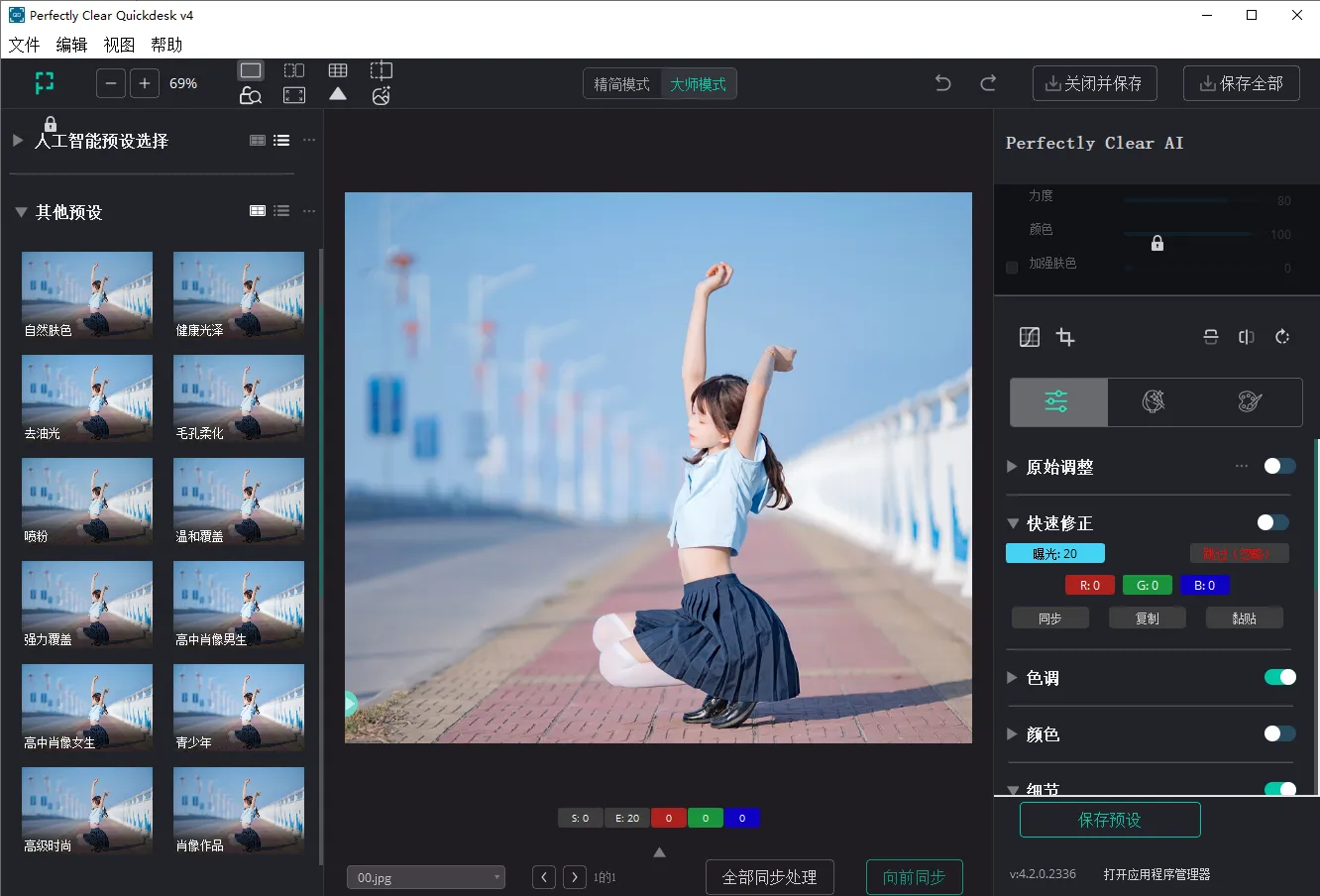
Task: Click the red R: 0 swatch
Action: pyautogui.click(x=1090, y=586)
